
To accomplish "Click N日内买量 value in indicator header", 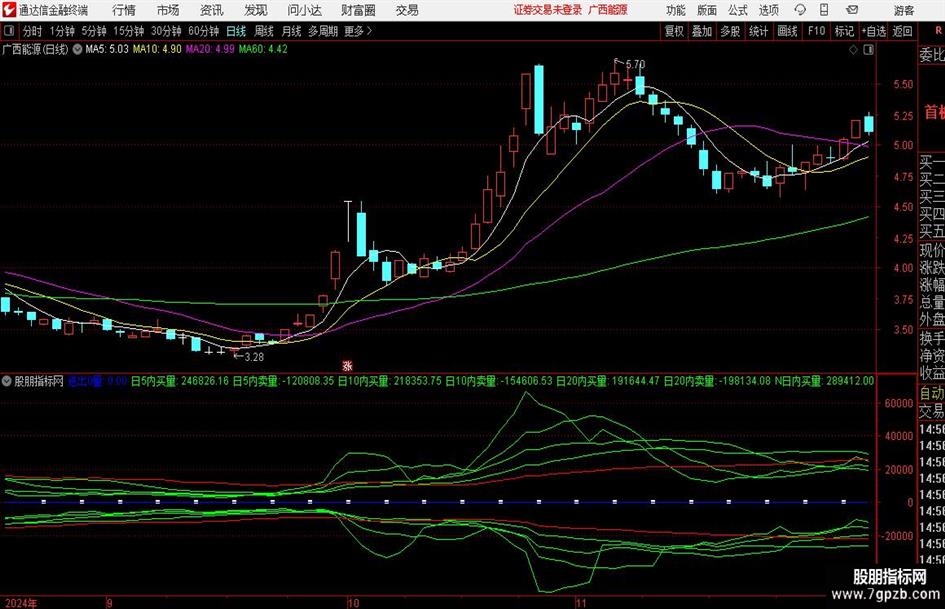I will (x=824, y=381).
